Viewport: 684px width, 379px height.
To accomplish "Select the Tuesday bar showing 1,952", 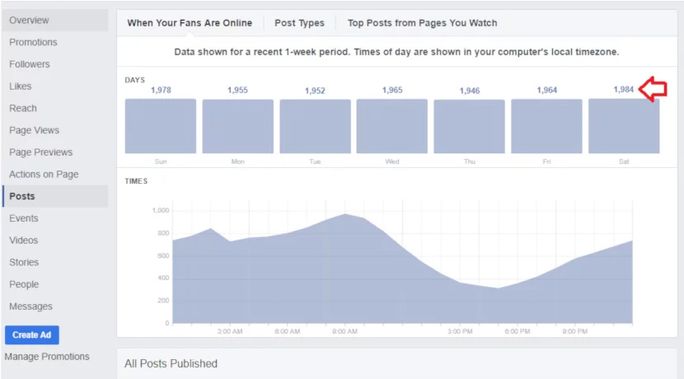I will [x=315, y=126].
